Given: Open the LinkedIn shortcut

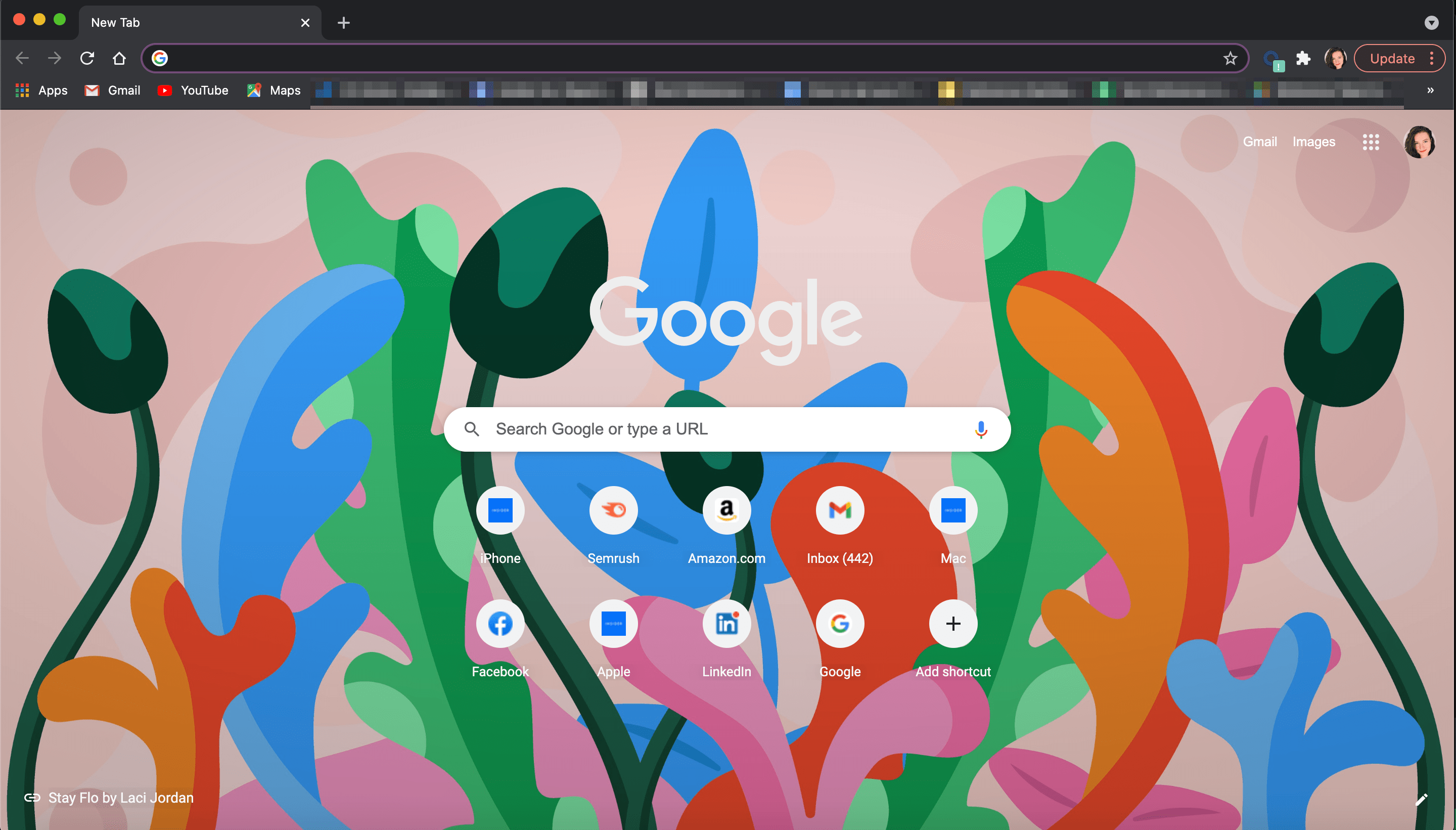Looking at the screenshot, I should (727, 639).
